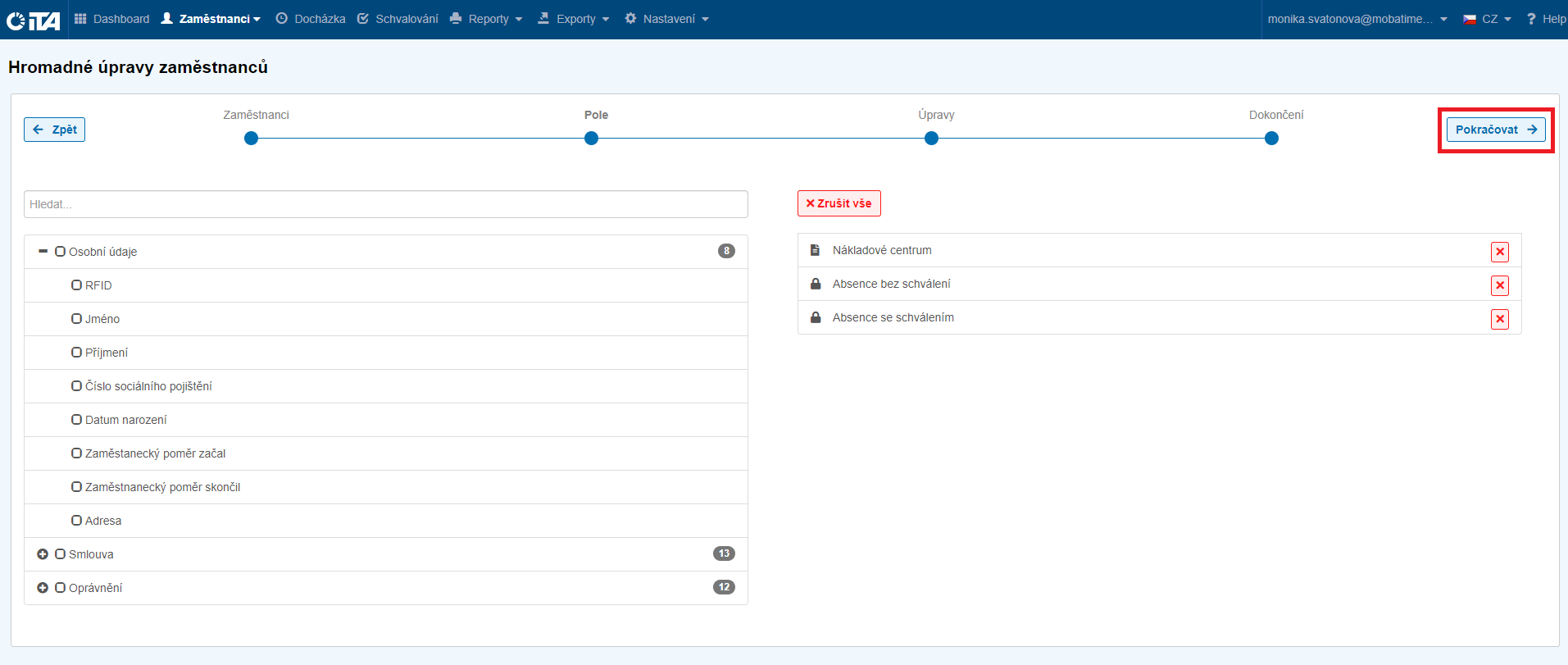Viewport: 1568px width, 665px height.
Task: Select the Adresa field checkbox
Action: click(x=76, y=521)
